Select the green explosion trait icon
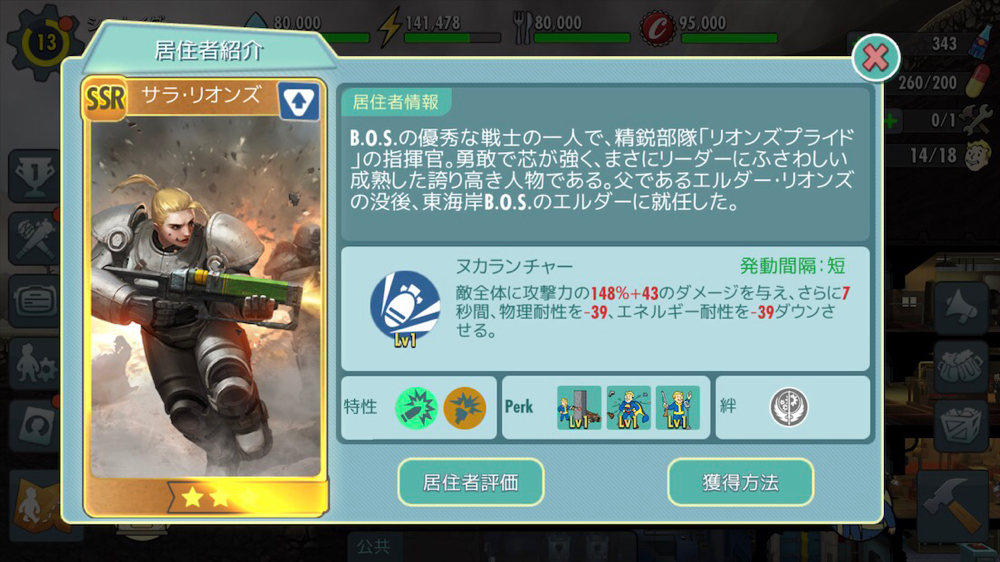The image size is (1000, 562). [416, 408]
